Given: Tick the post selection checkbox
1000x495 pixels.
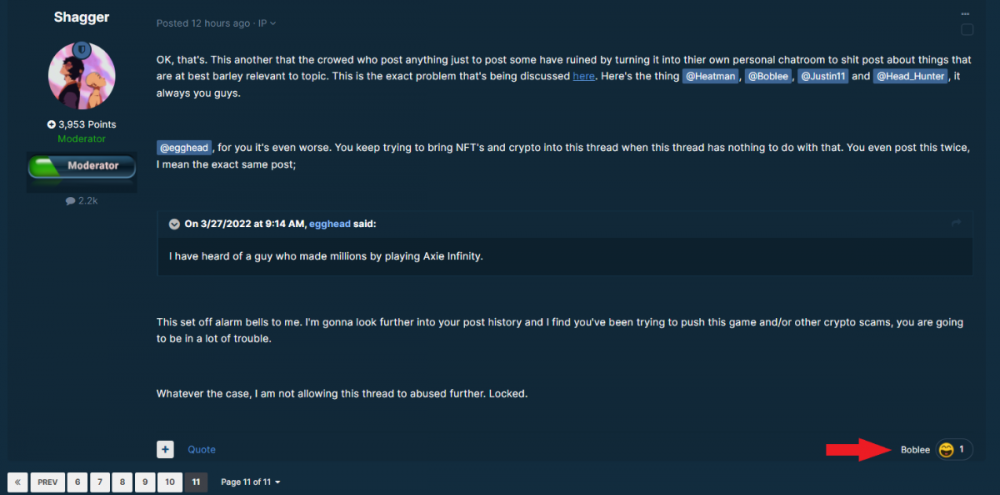Looking at the screenshot, I should tap(967, 29).
